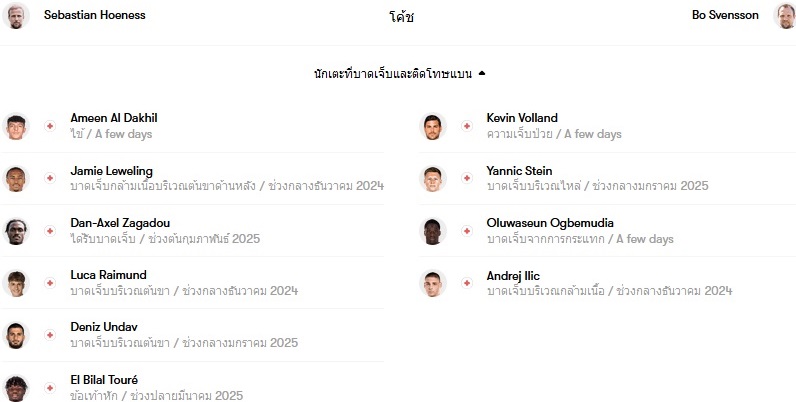Screen dimensions: 796x402
Task: Select the Bo Svensson name link
Action: tap(725, 15)
